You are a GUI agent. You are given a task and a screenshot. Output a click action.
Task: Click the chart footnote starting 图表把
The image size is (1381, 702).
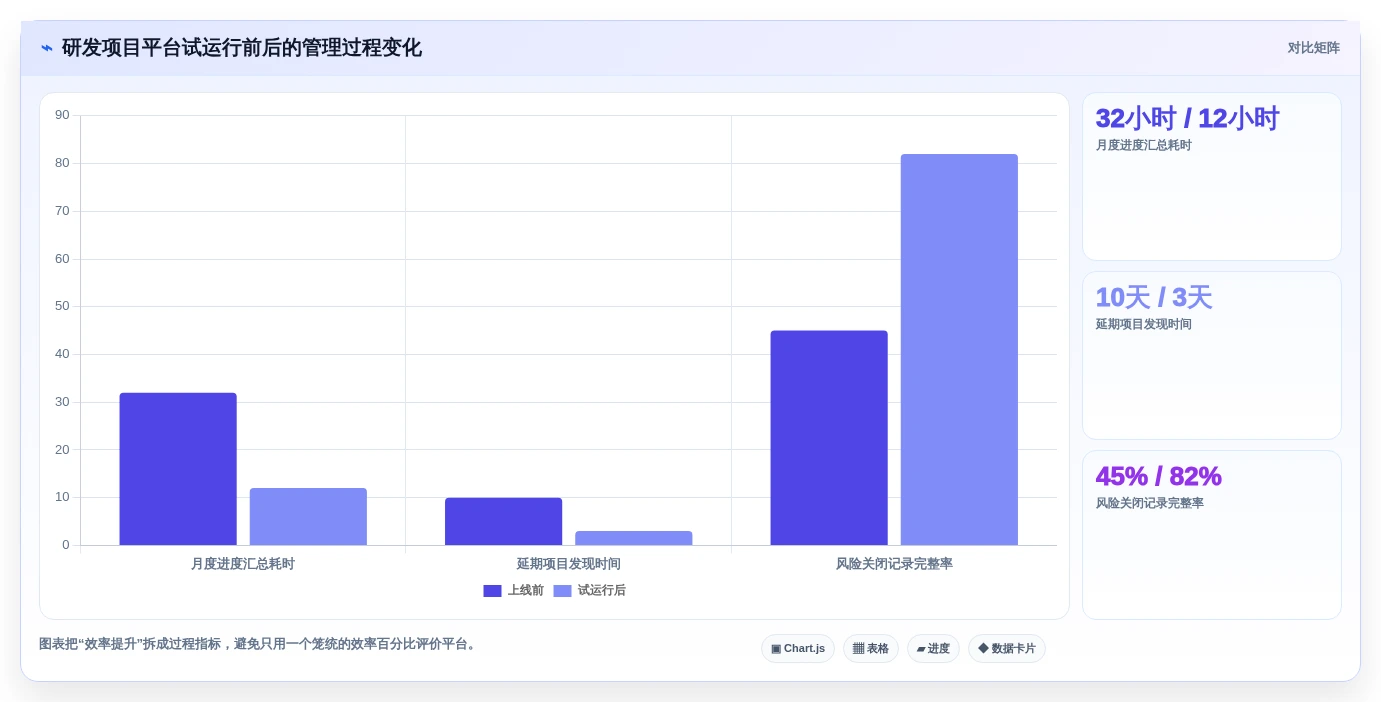pyautogui.click(x=259, y=644)
